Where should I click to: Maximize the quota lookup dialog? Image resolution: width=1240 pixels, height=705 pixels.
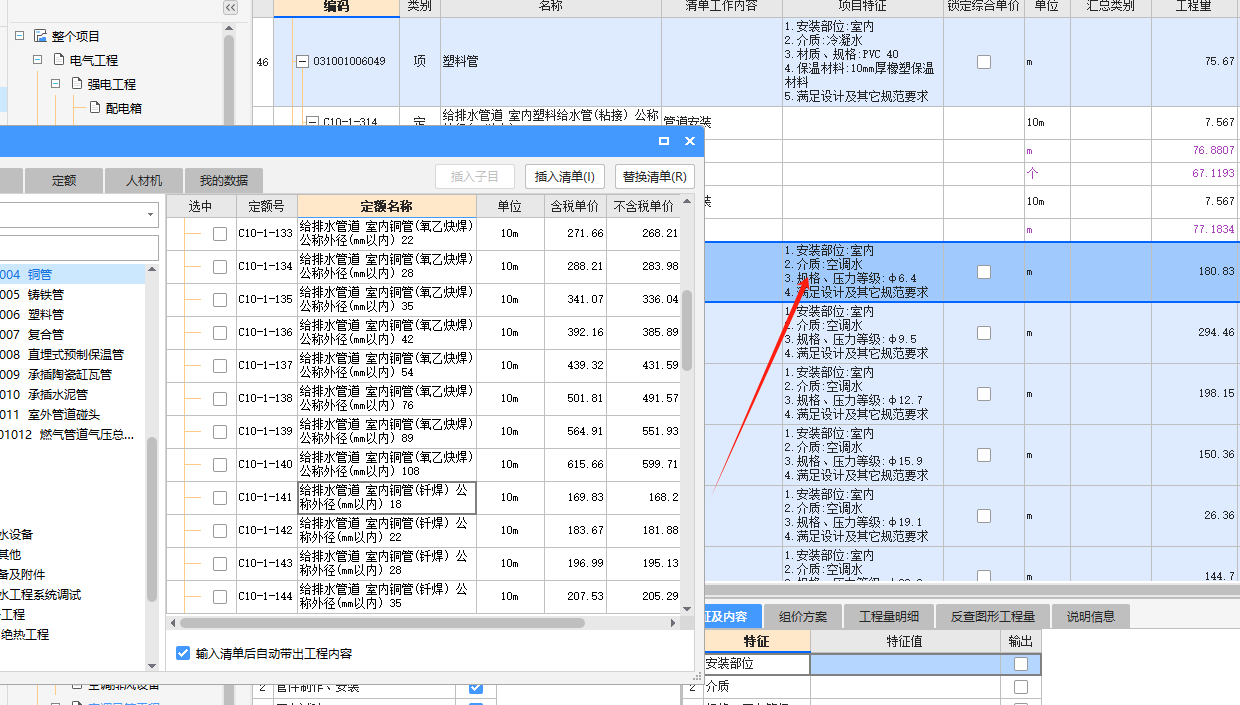tap(664, 141)
